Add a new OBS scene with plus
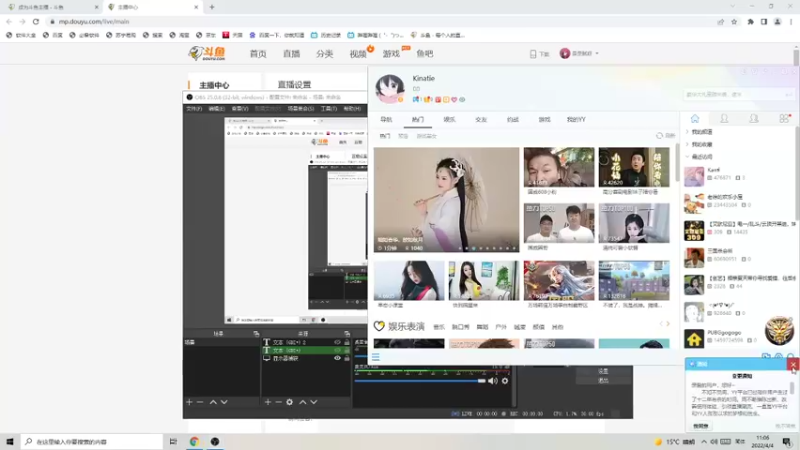 [x=189, y=402]
